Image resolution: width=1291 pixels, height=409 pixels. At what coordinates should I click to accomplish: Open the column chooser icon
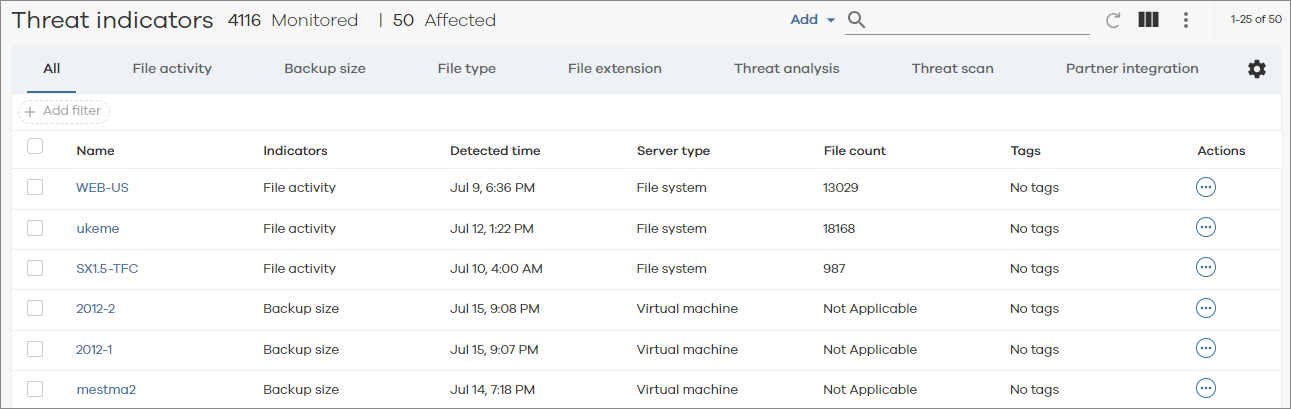[1148, 20]
